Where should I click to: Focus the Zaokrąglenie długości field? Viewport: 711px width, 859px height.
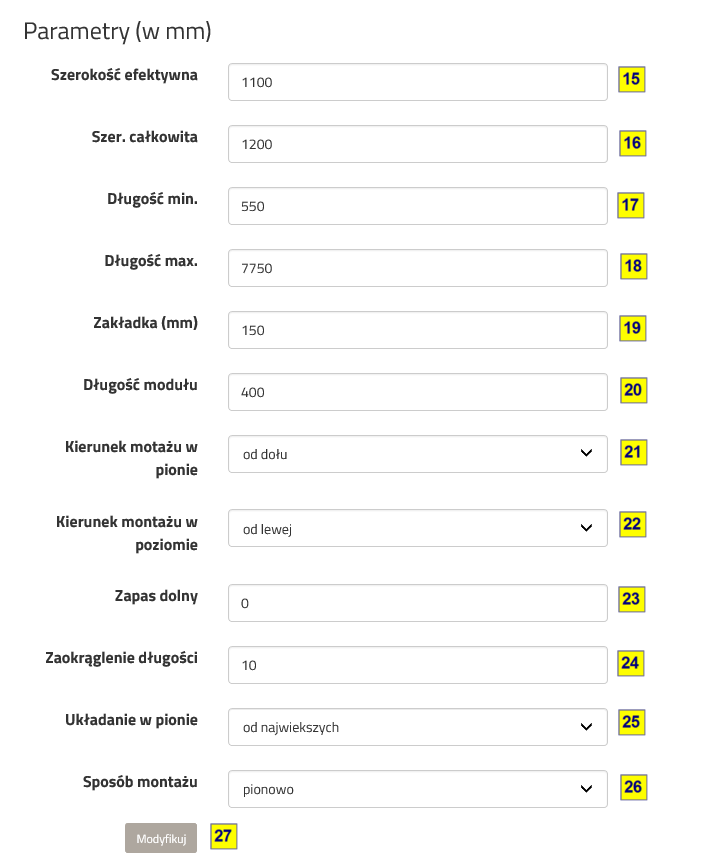pyautogui.click(x=417, y=664)
